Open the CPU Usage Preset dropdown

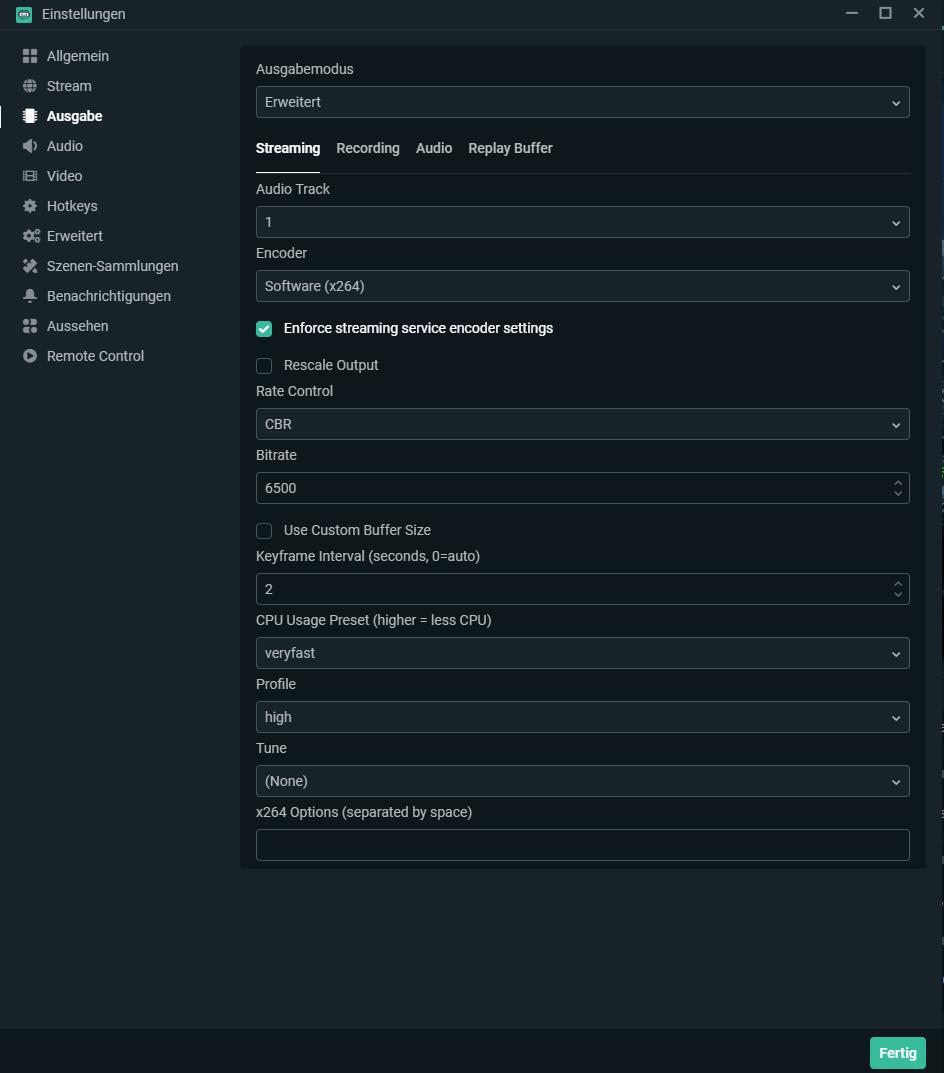(x=582, y=653)
